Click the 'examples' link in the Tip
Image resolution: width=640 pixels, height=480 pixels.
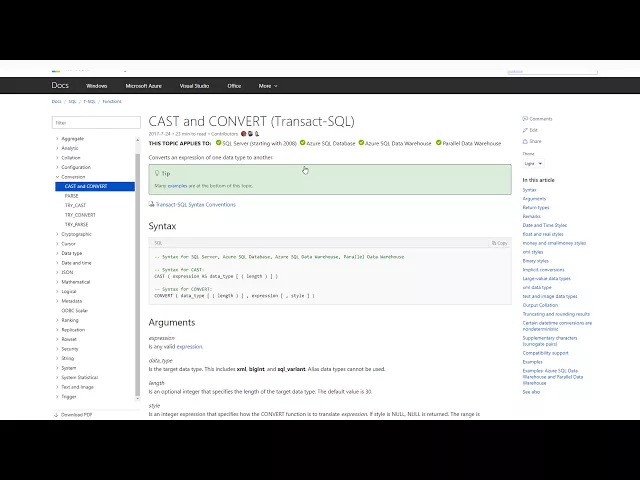pyautogui.click(x=177, y=186)
